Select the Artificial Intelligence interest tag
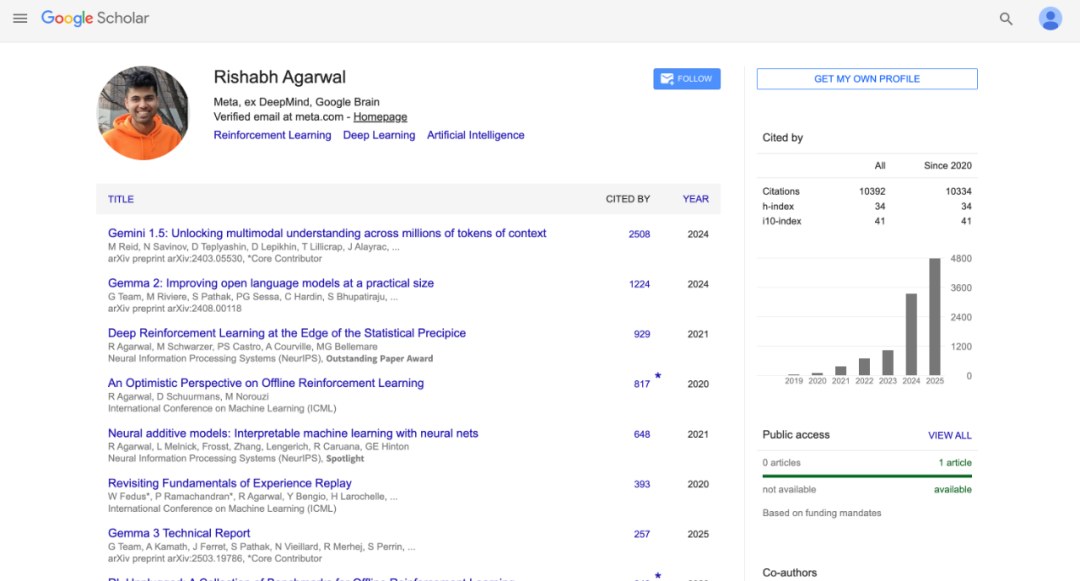The width and height of the screenshot is (1080, 581). (475, 135)
